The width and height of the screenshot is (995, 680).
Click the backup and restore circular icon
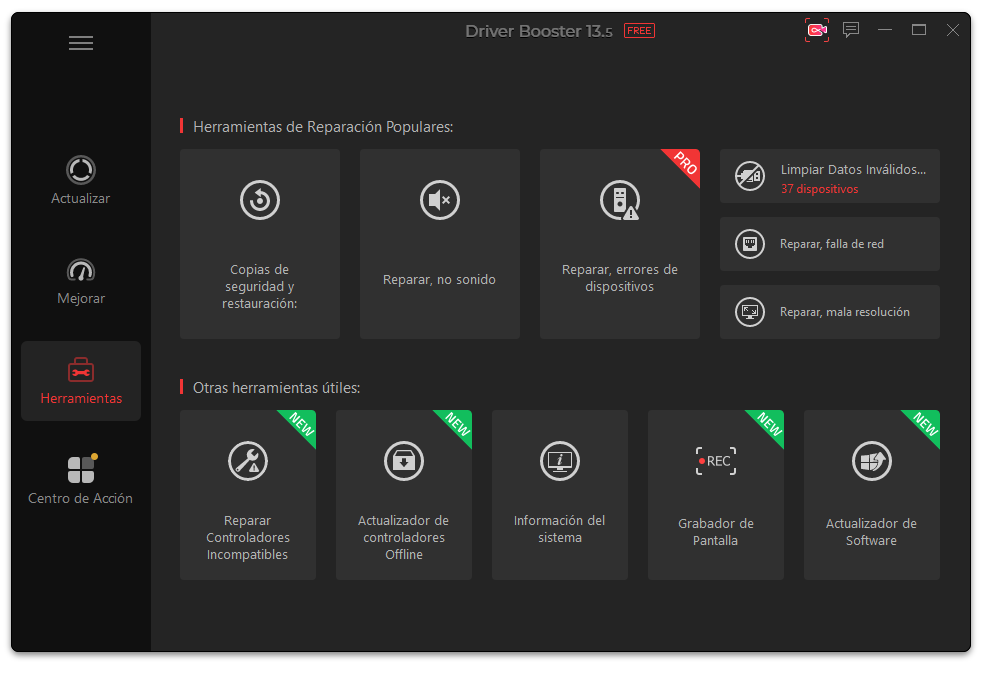pos(260,200)
